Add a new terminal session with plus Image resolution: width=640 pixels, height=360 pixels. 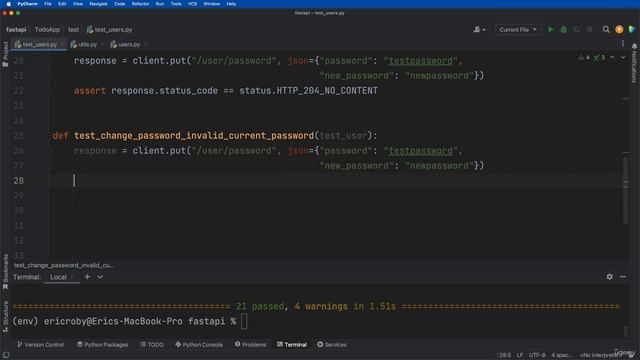point(87,277)
